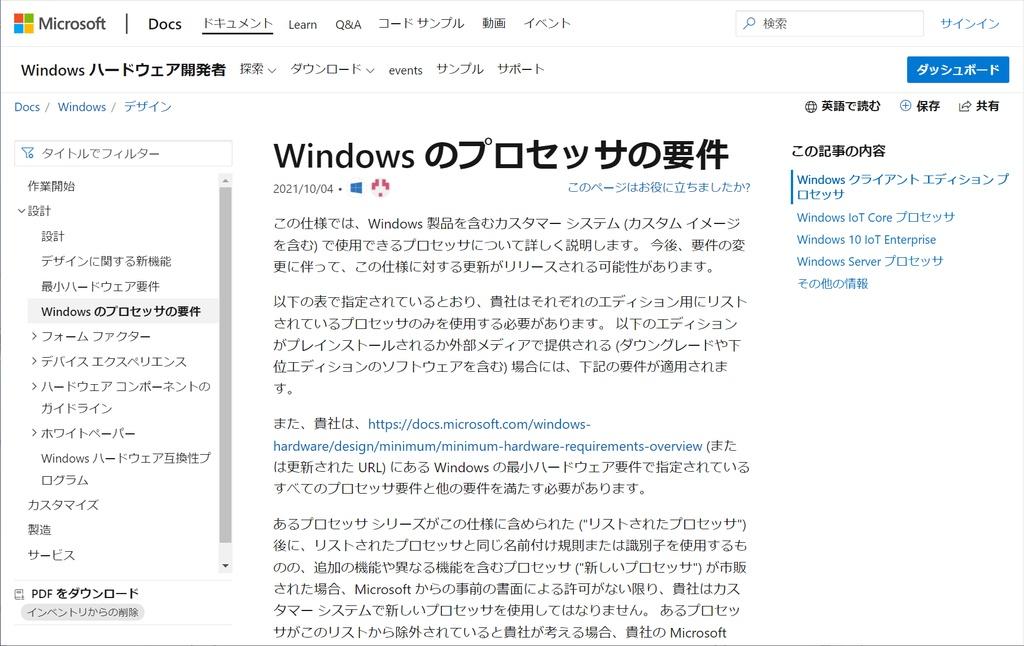Viewport: 1024px width, 646px height.
Task: Open the Docs home link in header
Action: point(165,24)
